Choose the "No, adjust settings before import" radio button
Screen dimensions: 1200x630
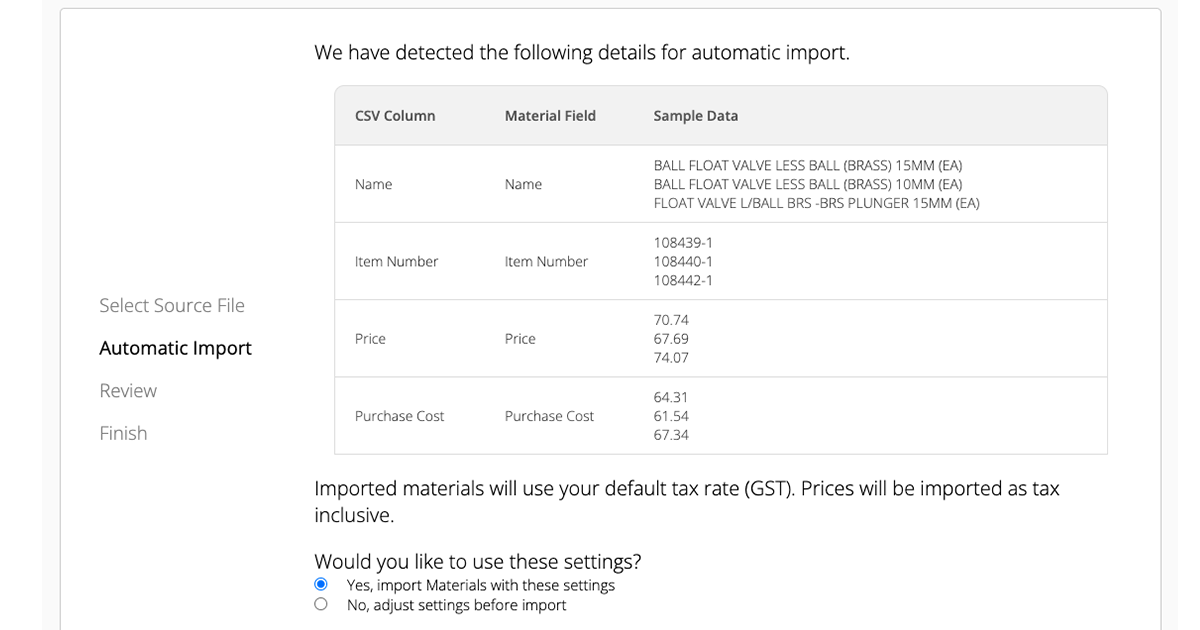(x=321, y=604)
